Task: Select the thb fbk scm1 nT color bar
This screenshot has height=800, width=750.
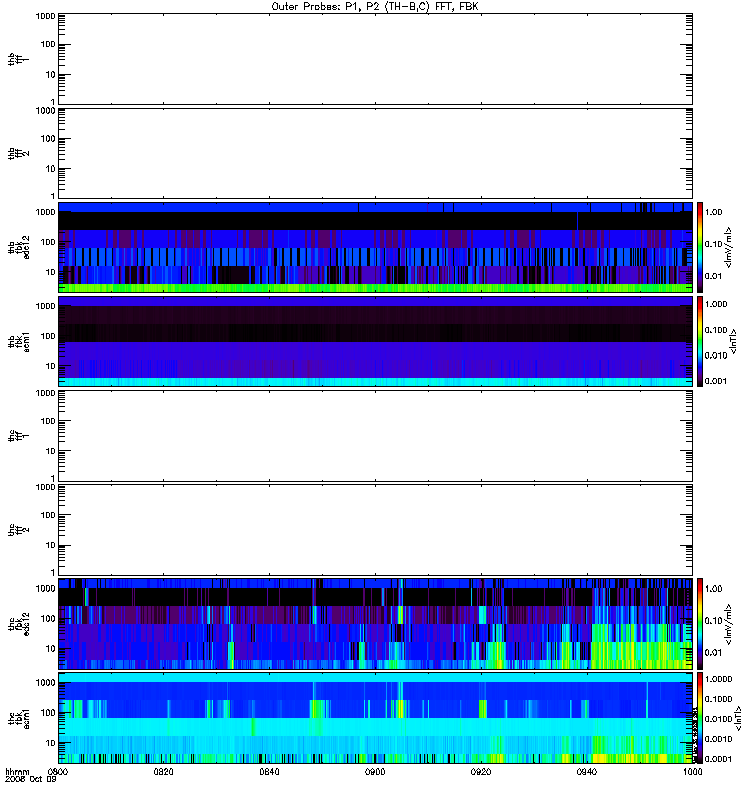Action: point(700,341)
